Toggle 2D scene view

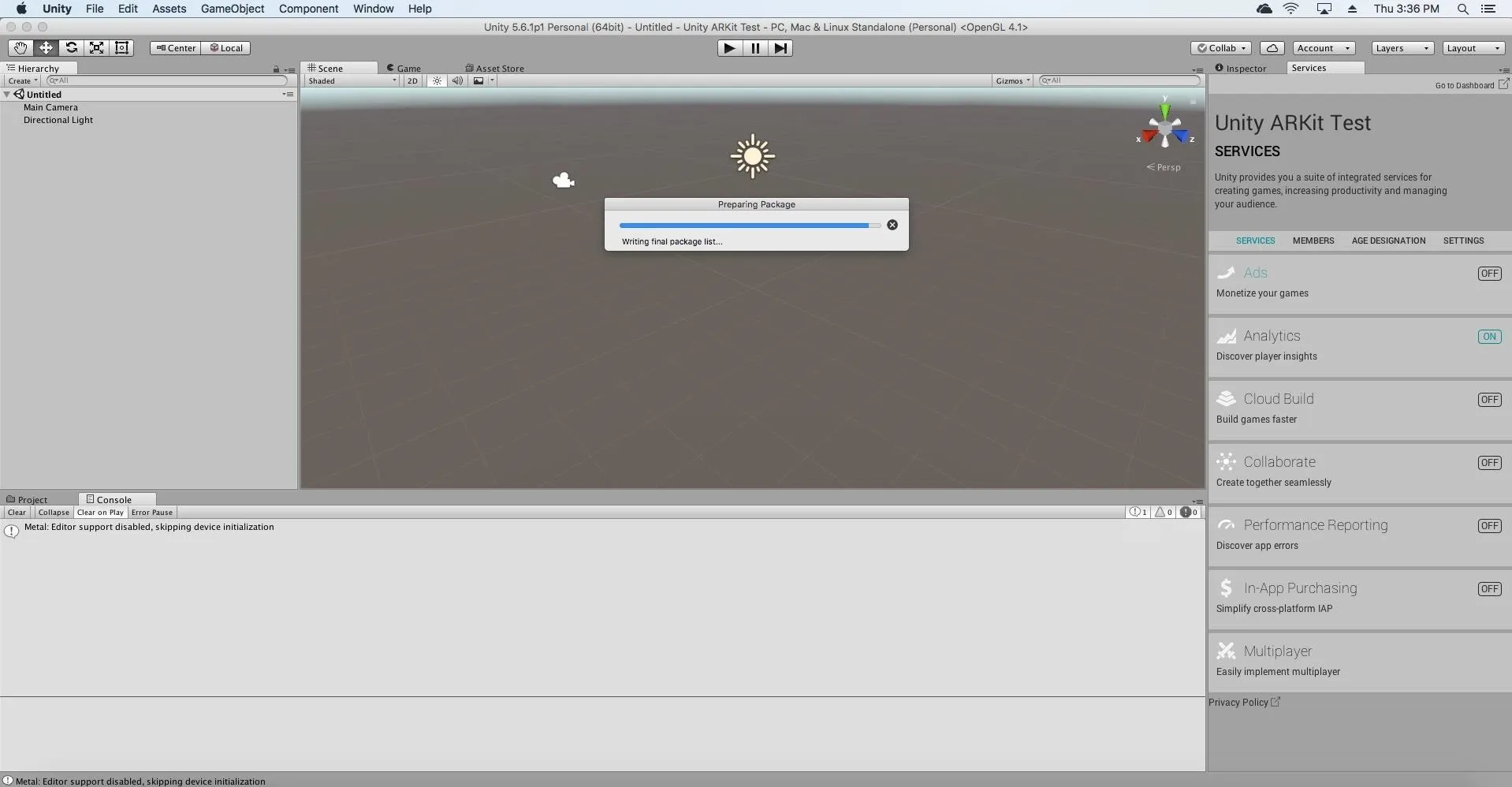[x=412, y=80]
